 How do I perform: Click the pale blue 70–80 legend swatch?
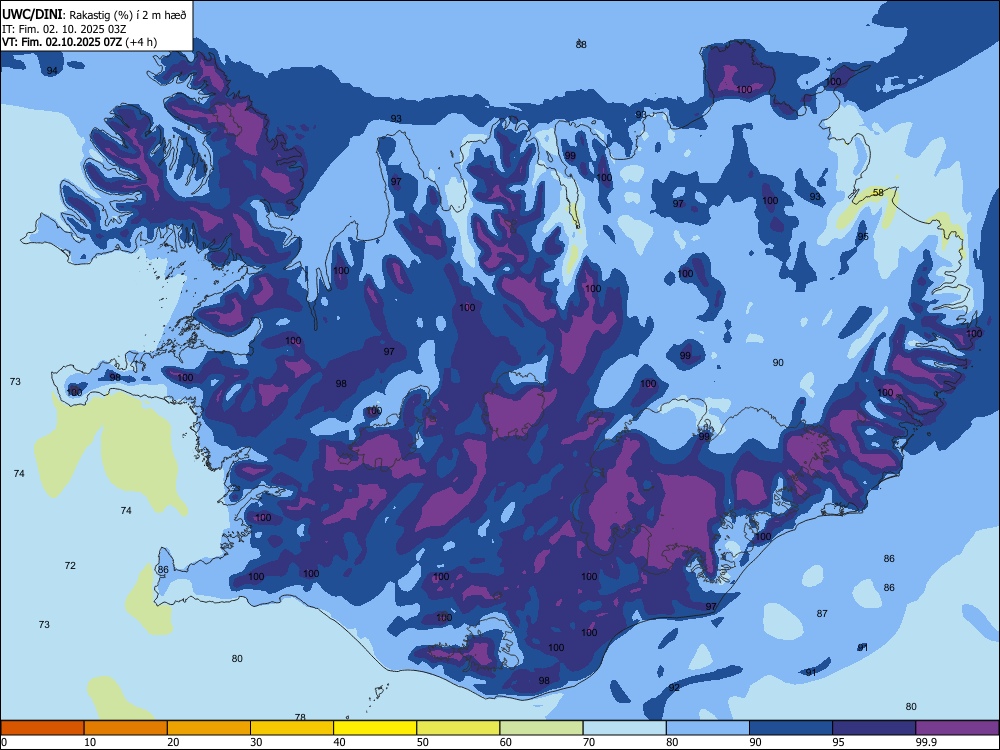coord(625,728)
